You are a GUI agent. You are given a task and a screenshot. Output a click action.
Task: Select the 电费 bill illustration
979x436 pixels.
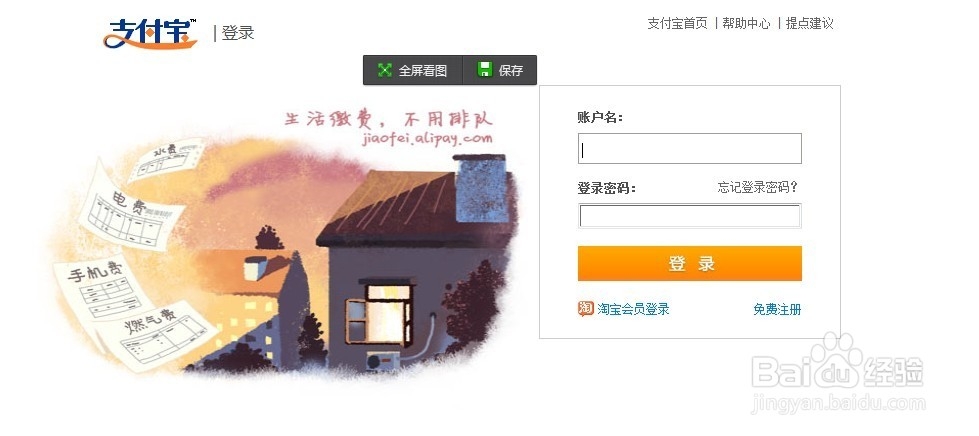[130, 212]
